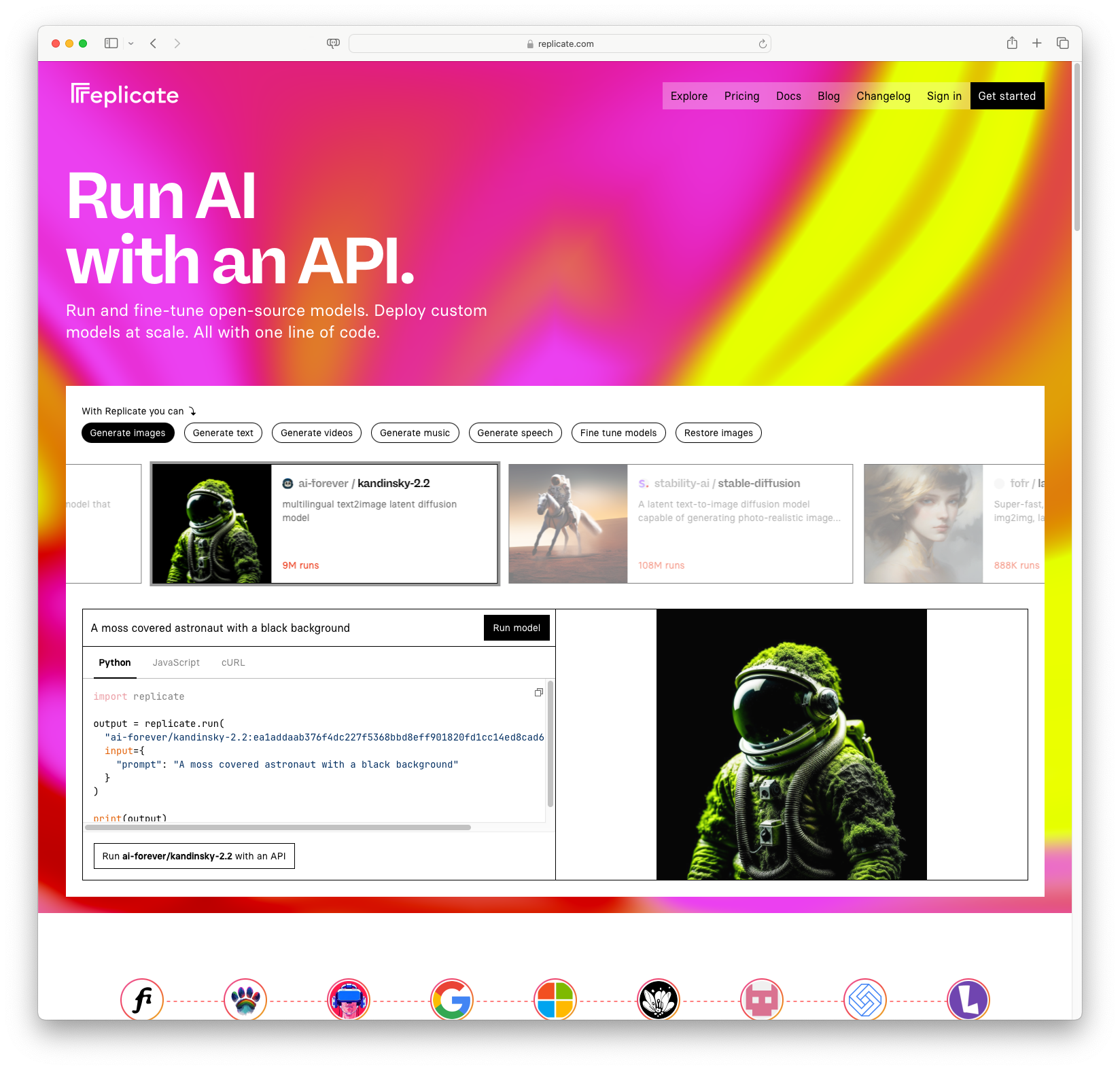Click the Replicate logo
This screenshot has height=1070, width=1120.
124,95
